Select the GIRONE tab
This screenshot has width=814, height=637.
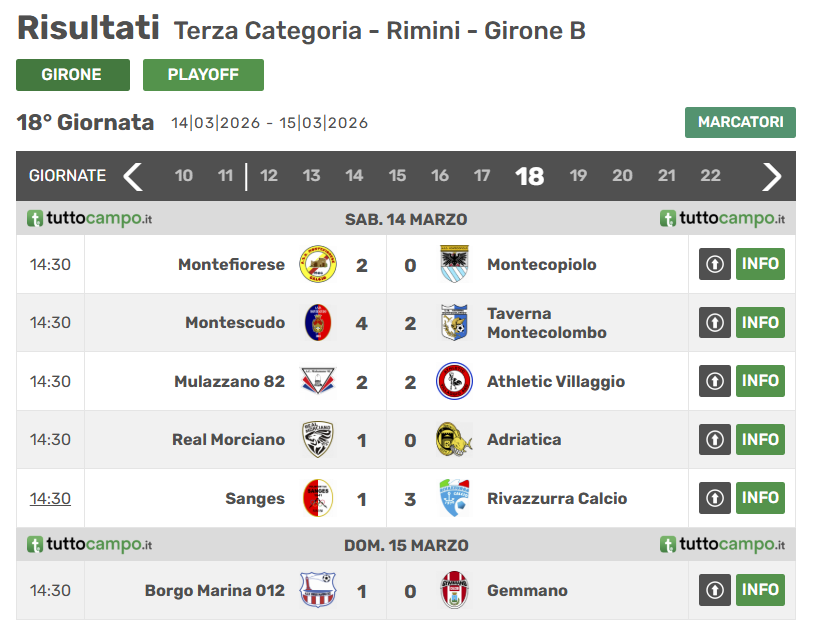click(73, 75)
